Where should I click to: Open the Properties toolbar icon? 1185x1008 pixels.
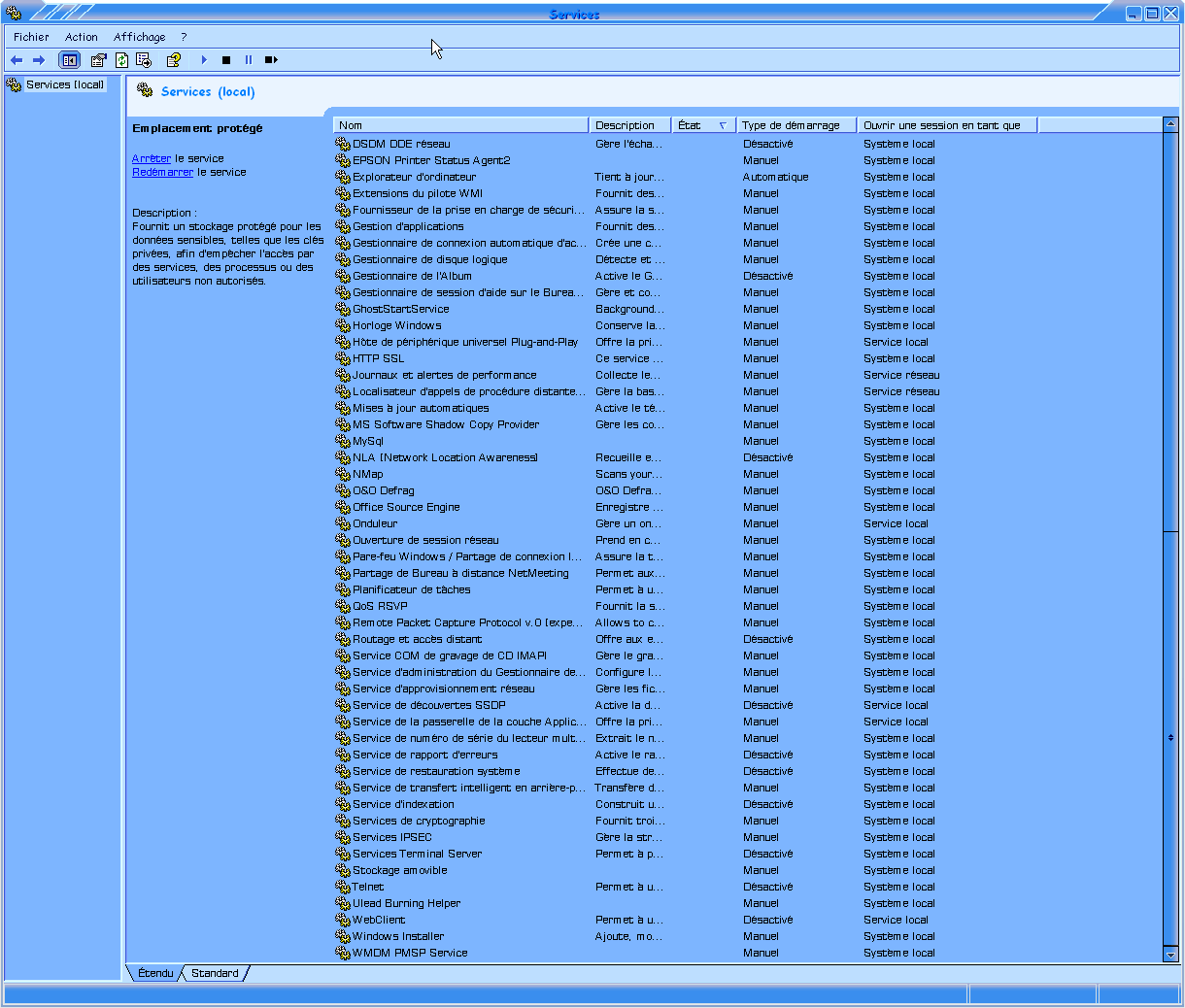coord(98,60)
